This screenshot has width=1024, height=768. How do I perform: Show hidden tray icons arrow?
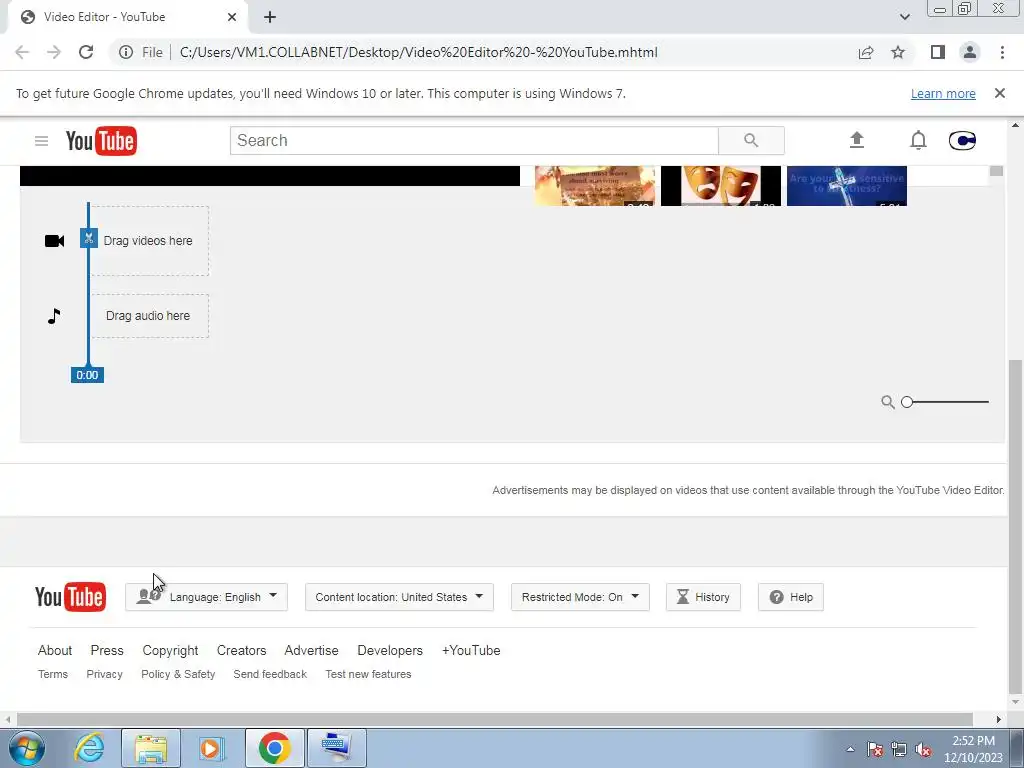850,749
